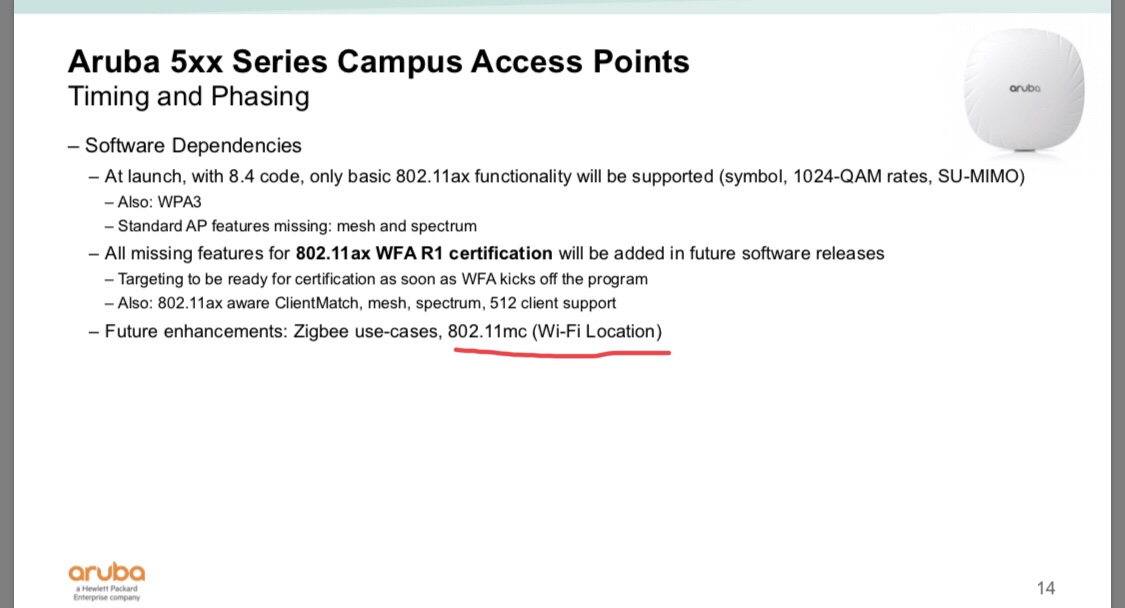Click the teal header bar atop the slide
Screen dimensions: 1125x608
562,6
